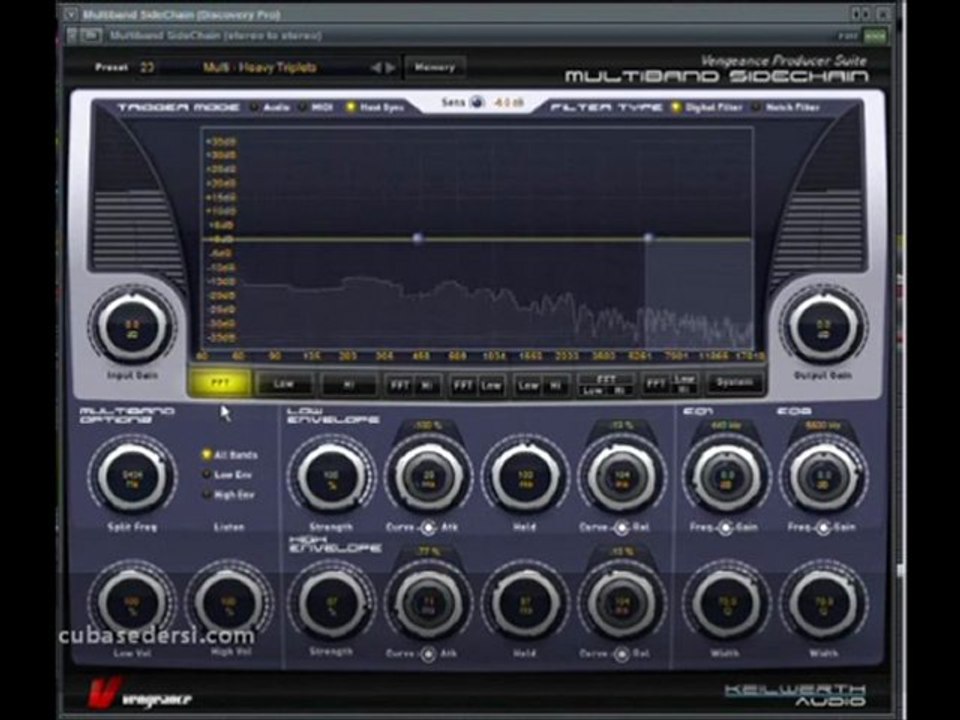The width and height of the screenshot is (960, 720).
Task: Click the Low Envelope Strength knob
Action: coord(331,477)
